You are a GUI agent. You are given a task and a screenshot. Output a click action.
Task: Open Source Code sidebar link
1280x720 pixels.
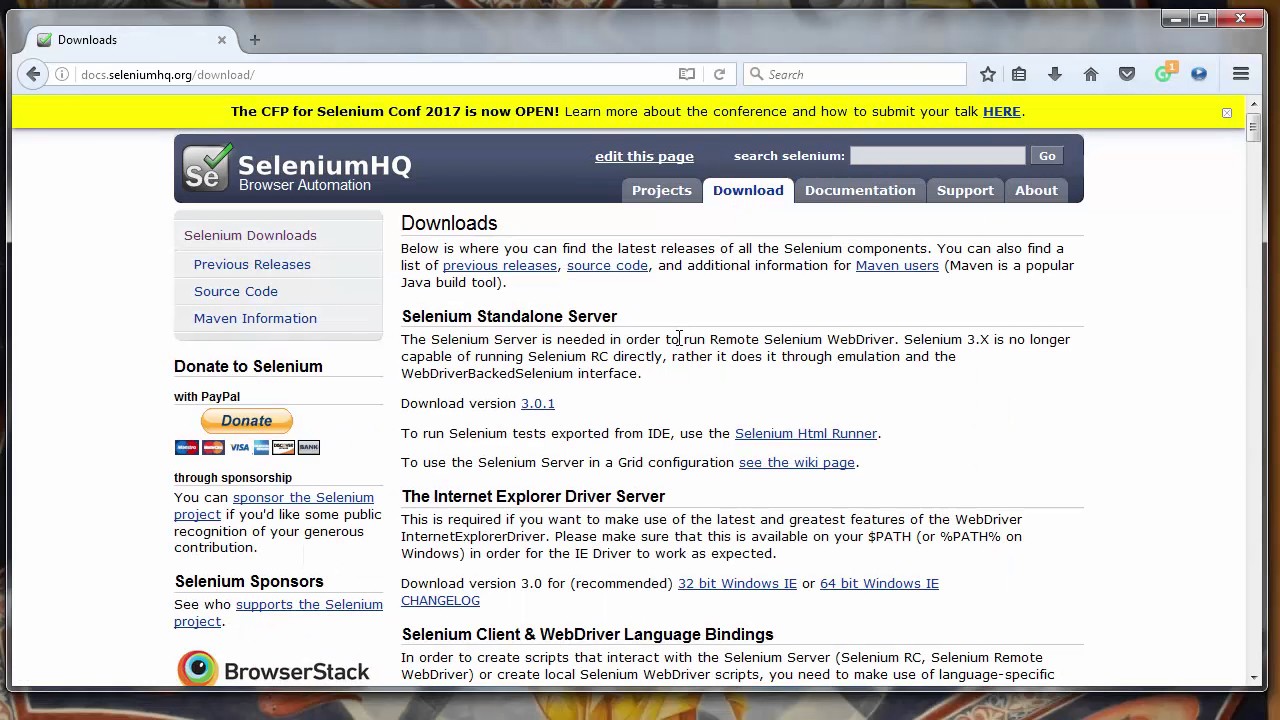click(236, 291)
